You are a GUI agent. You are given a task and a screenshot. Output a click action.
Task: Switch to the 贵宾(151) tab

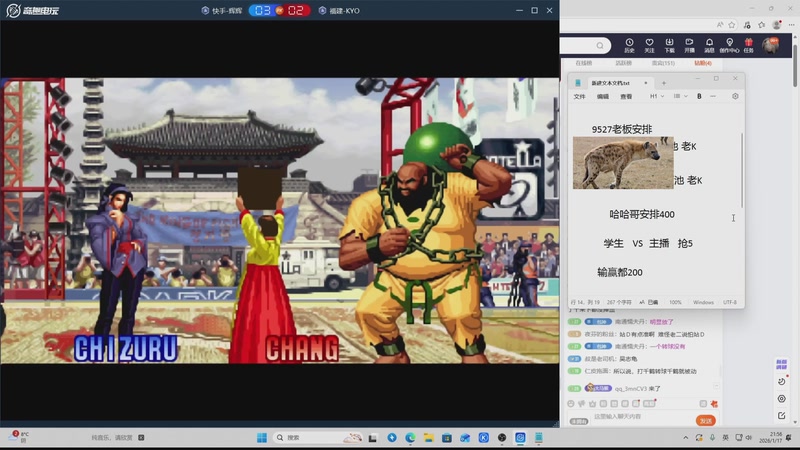(663, 63)
